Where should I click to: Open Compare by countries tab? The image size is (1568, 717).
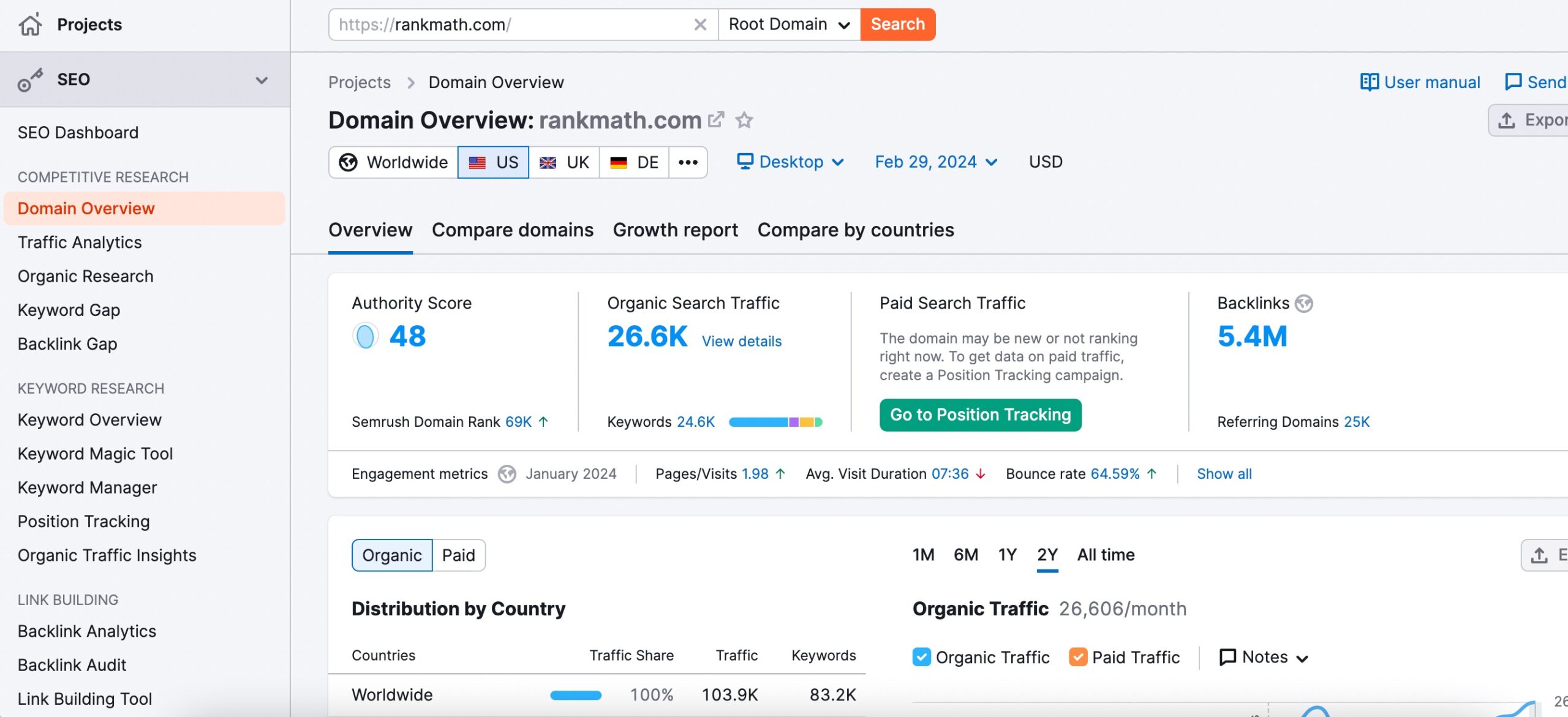pyautogui.click(x=856, y=230)
